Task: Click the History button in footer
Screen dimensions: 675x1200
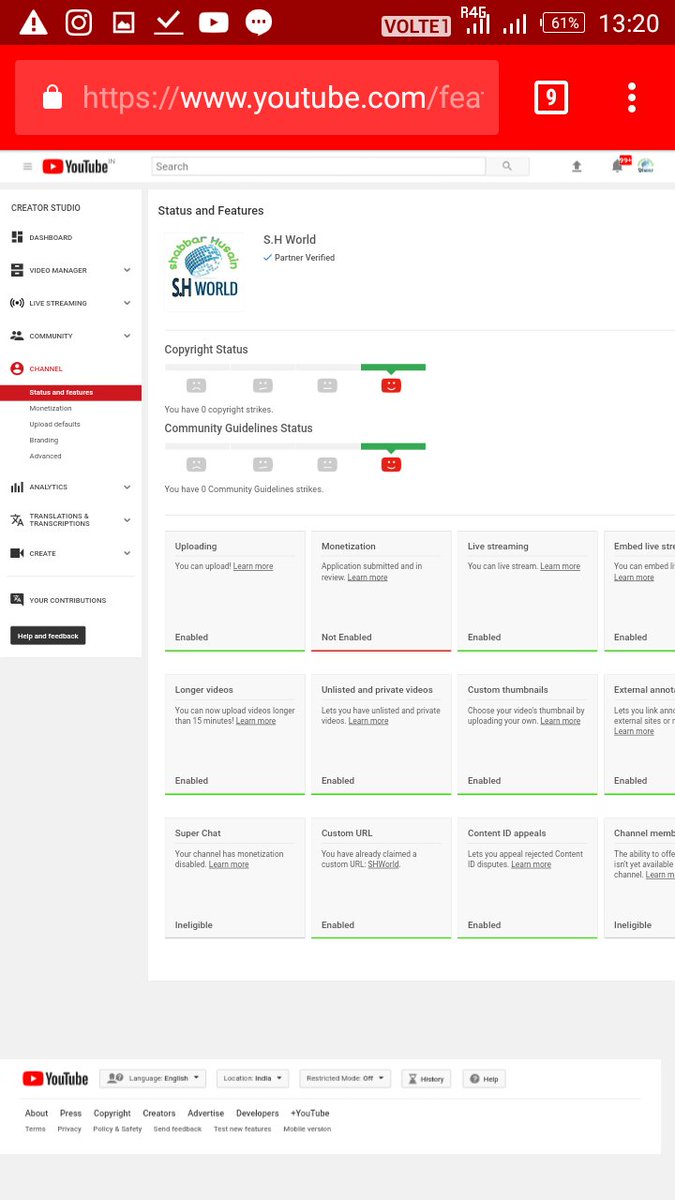Action: point(426,1079)
